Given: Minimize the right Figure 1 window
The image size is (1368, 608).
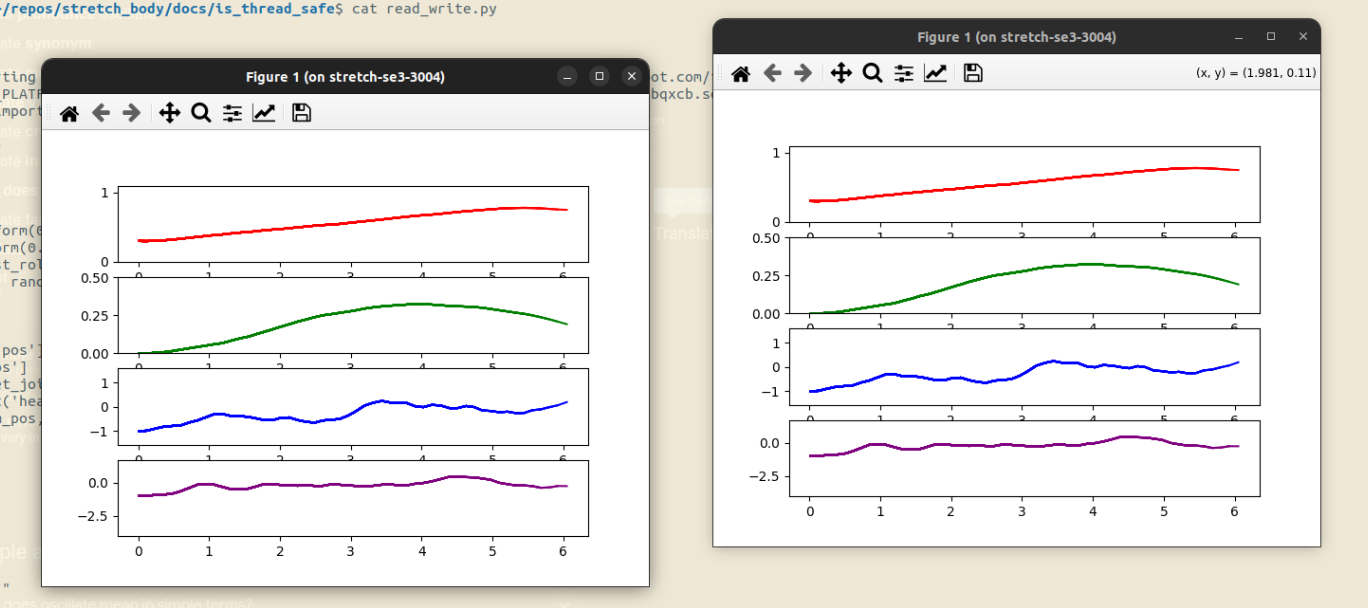Looking at the screenshot, I should click(x=1239, y=37).
